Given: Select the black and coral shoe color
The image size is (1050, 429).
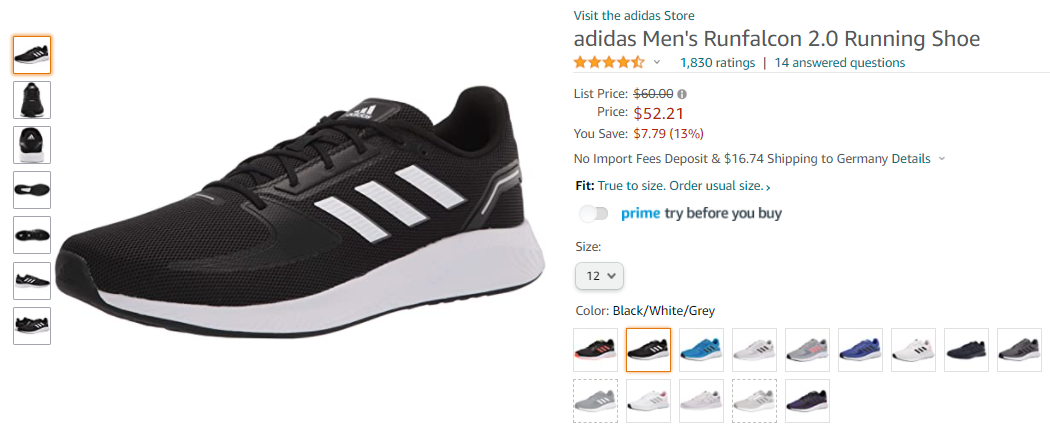Looking at the screenshot, I should pos(595,350).
